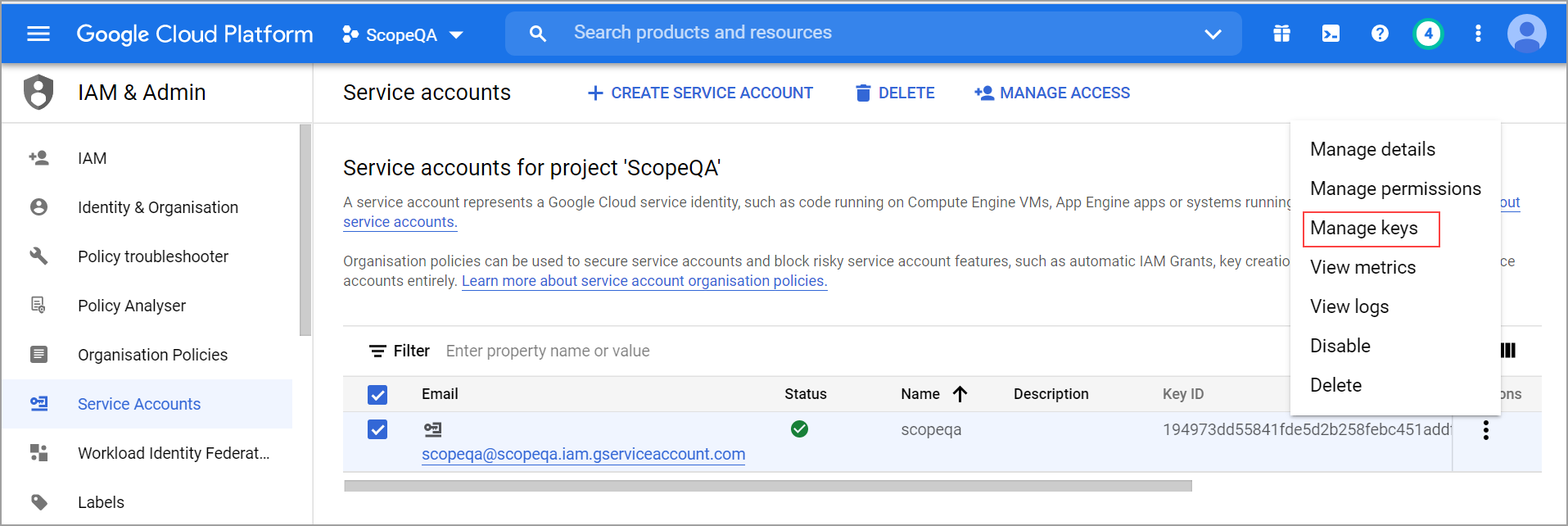Click the green enabled status checkmark
The height and width of the screenshot is (526, 1568).
(800, 429)
